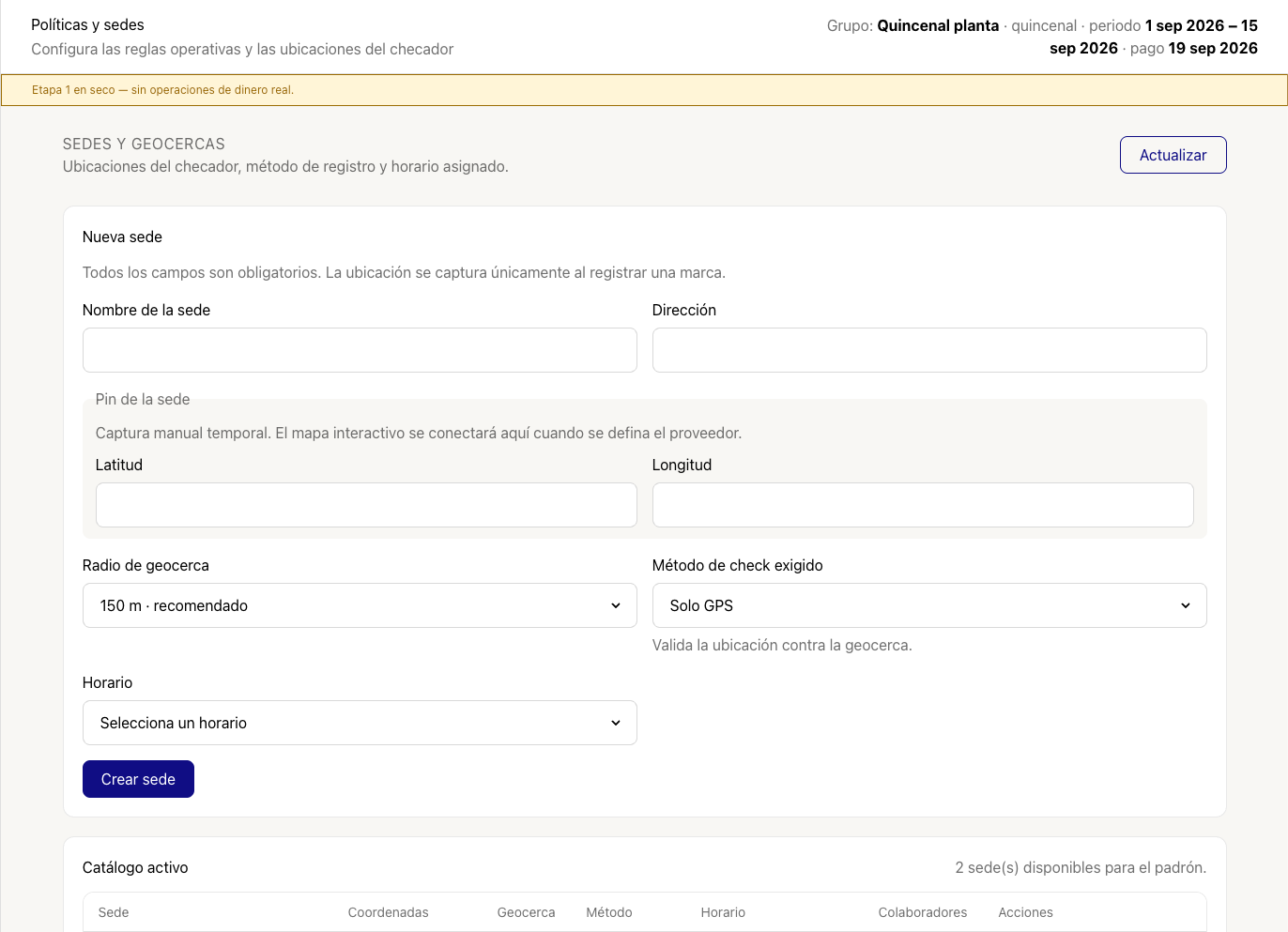
Task: Click the Horario column header
Action: coord(723,912)
